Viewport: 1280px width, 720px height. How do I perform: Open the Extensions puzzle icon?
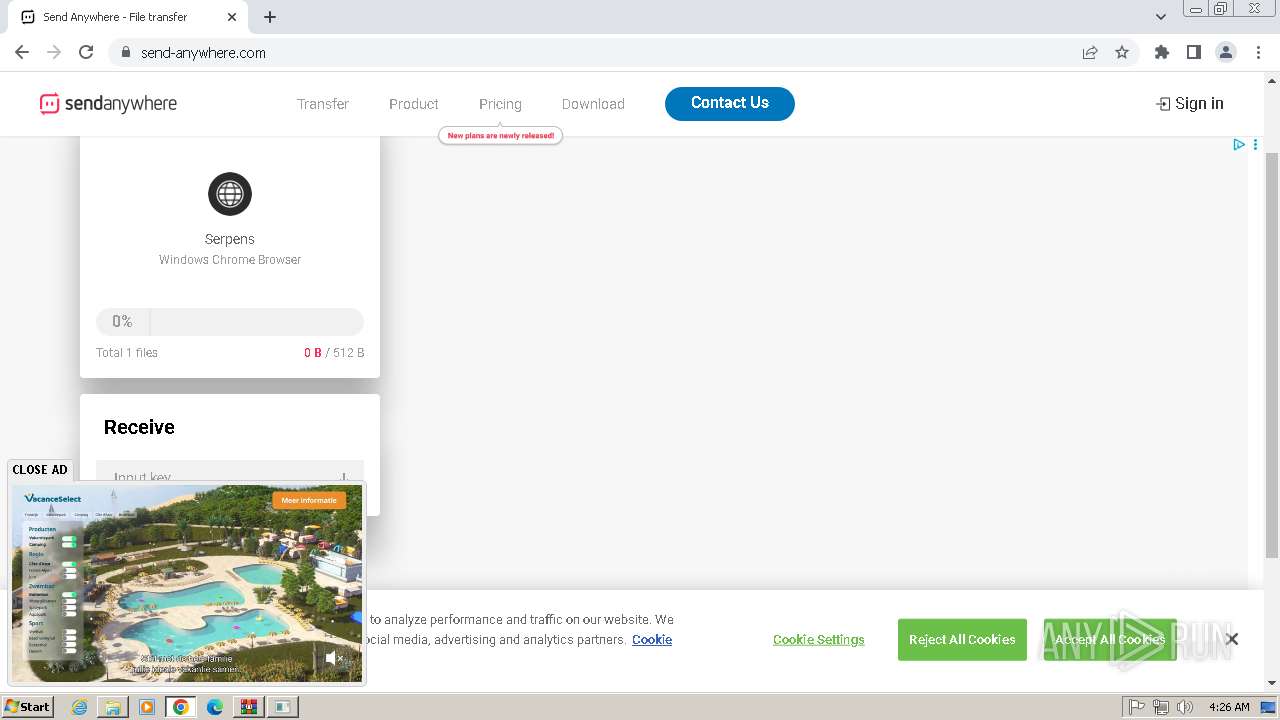[x=1162, y=52]
